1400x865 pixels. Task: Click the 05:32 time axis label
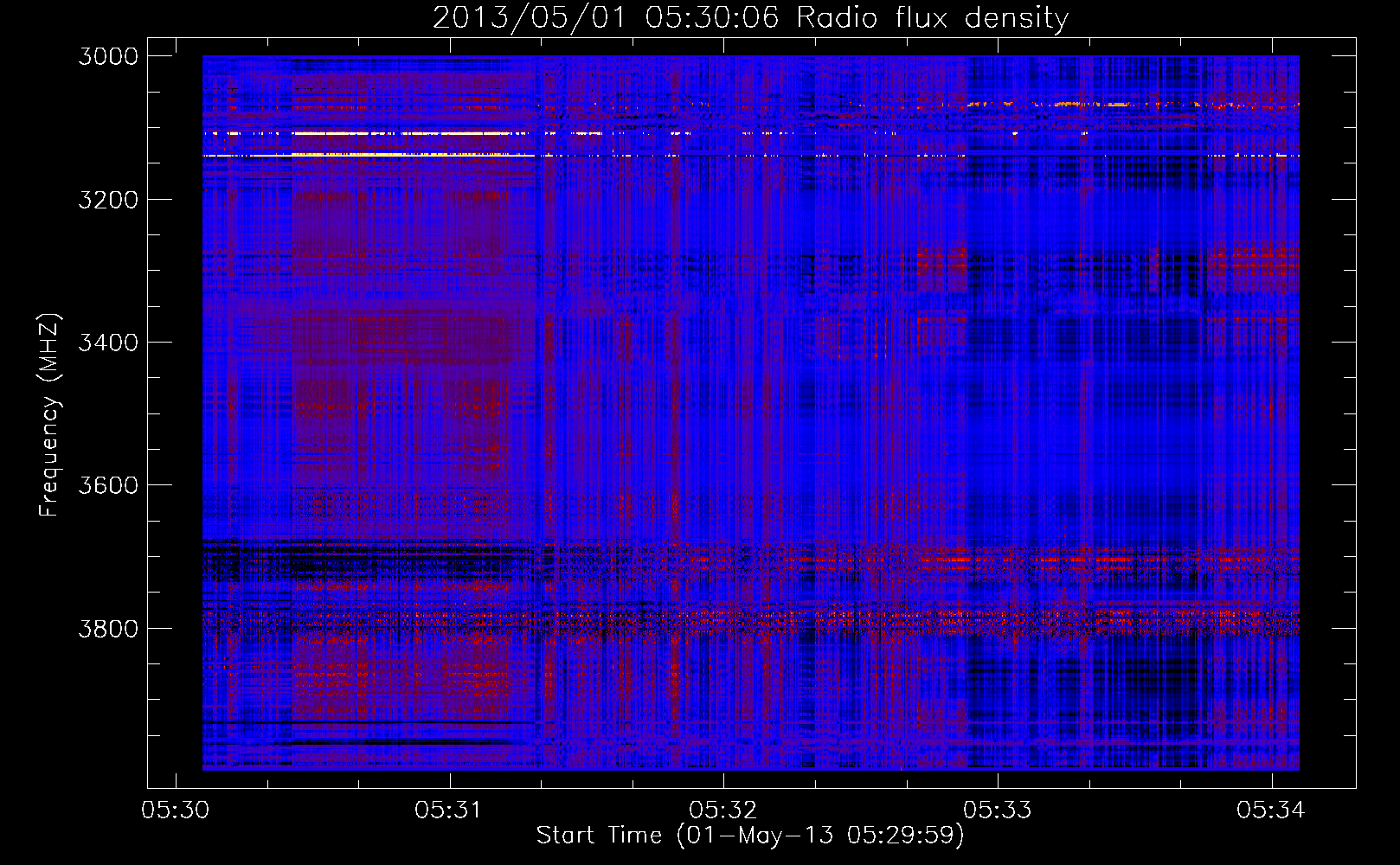click(x=723, y=811)
